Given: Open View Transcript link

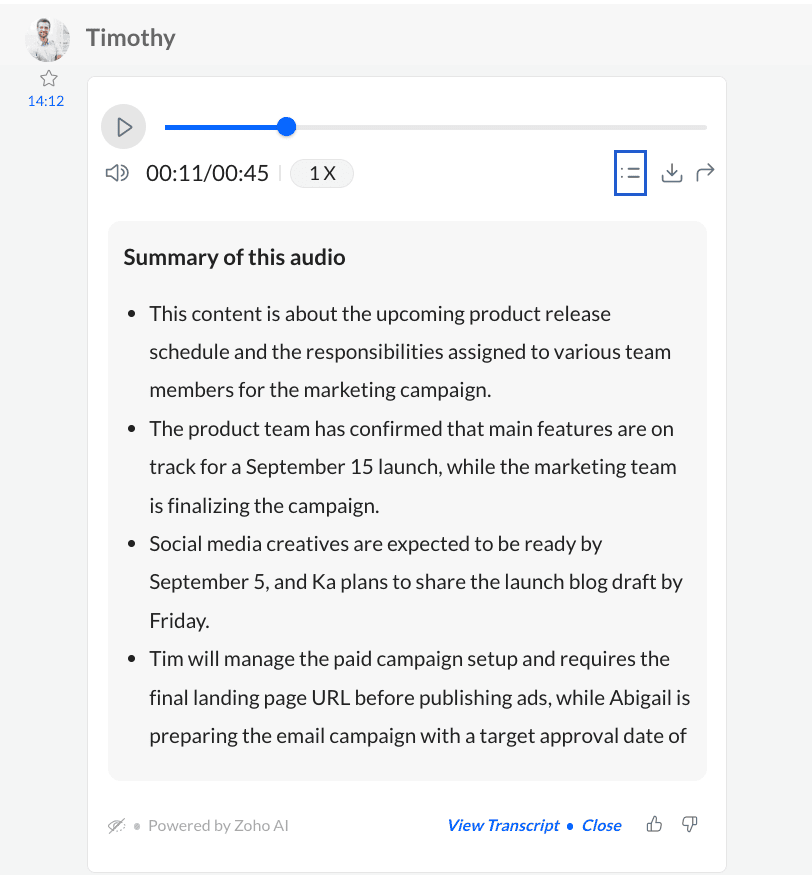Looking at the screenshot, I should click(503, 825).
